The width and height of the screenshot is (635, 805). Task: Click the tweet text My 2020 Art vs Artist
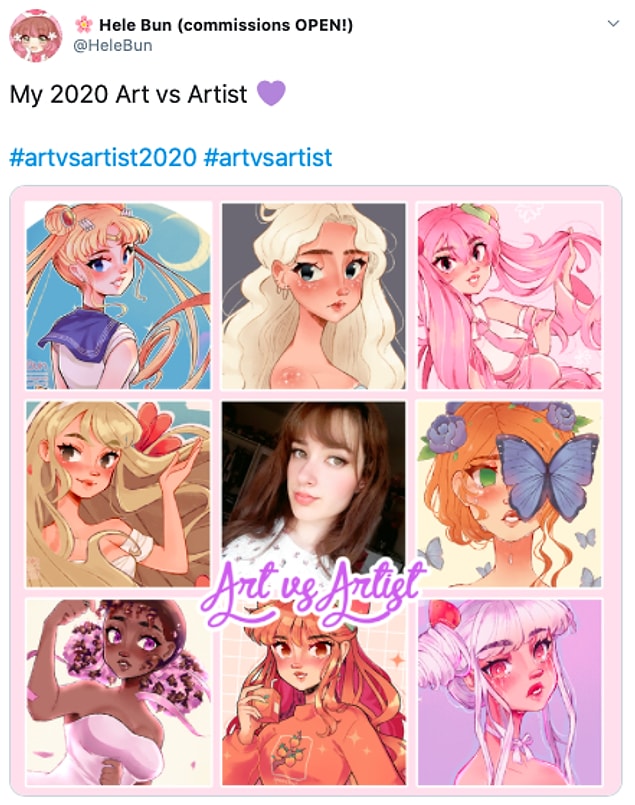click(128, 94)
